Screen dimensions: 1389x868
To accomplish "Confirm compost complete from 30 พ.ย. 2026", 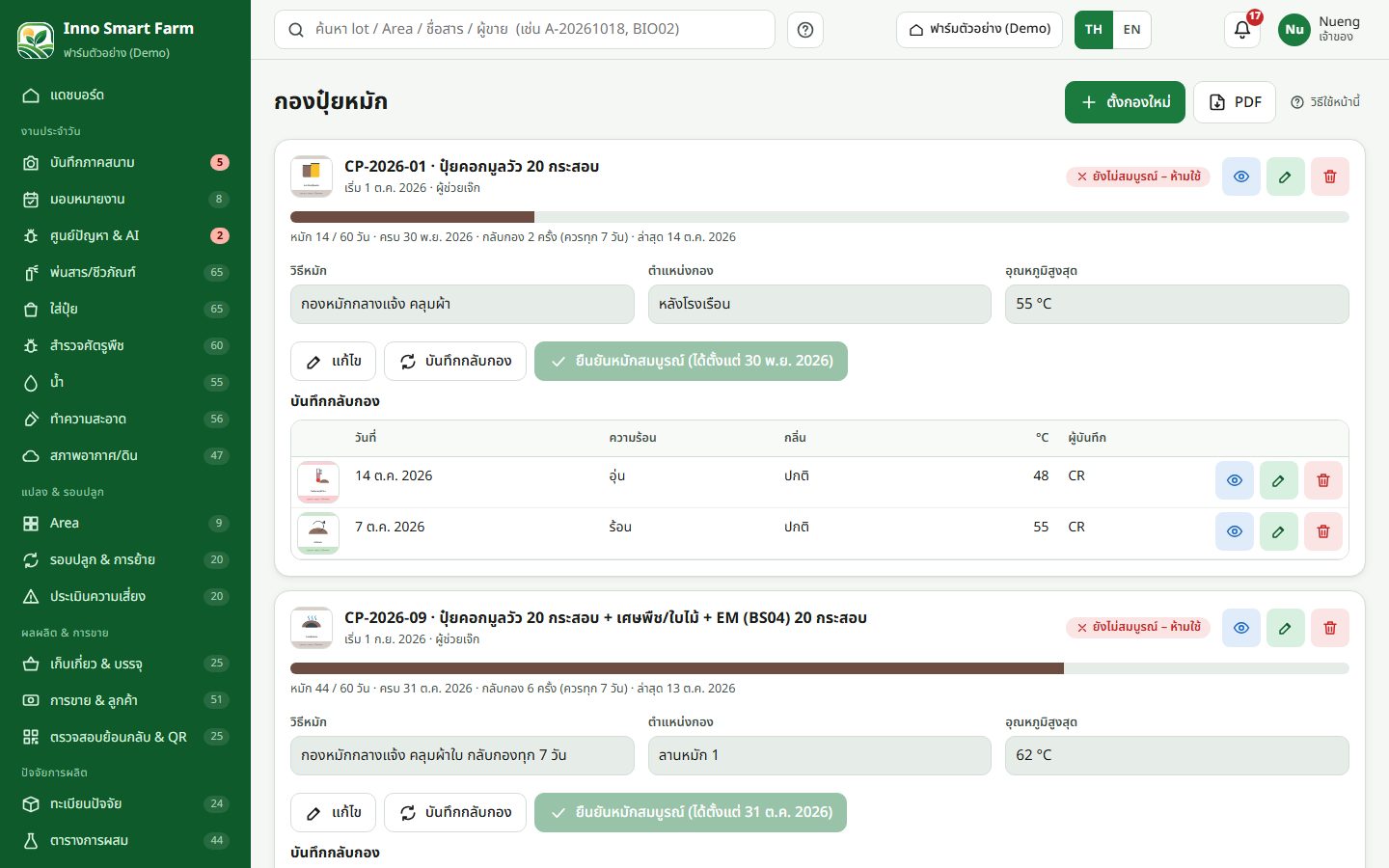I will click(x=691, y=362).
